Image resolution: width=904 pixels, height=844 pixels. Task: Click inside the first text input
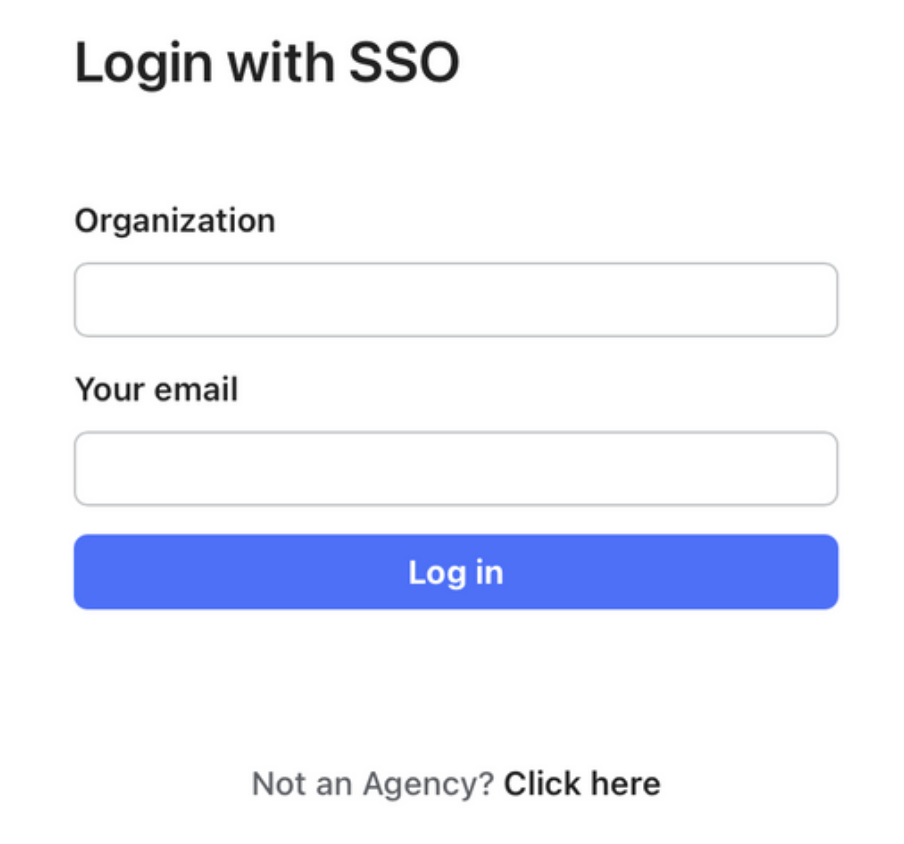[455, 299]
